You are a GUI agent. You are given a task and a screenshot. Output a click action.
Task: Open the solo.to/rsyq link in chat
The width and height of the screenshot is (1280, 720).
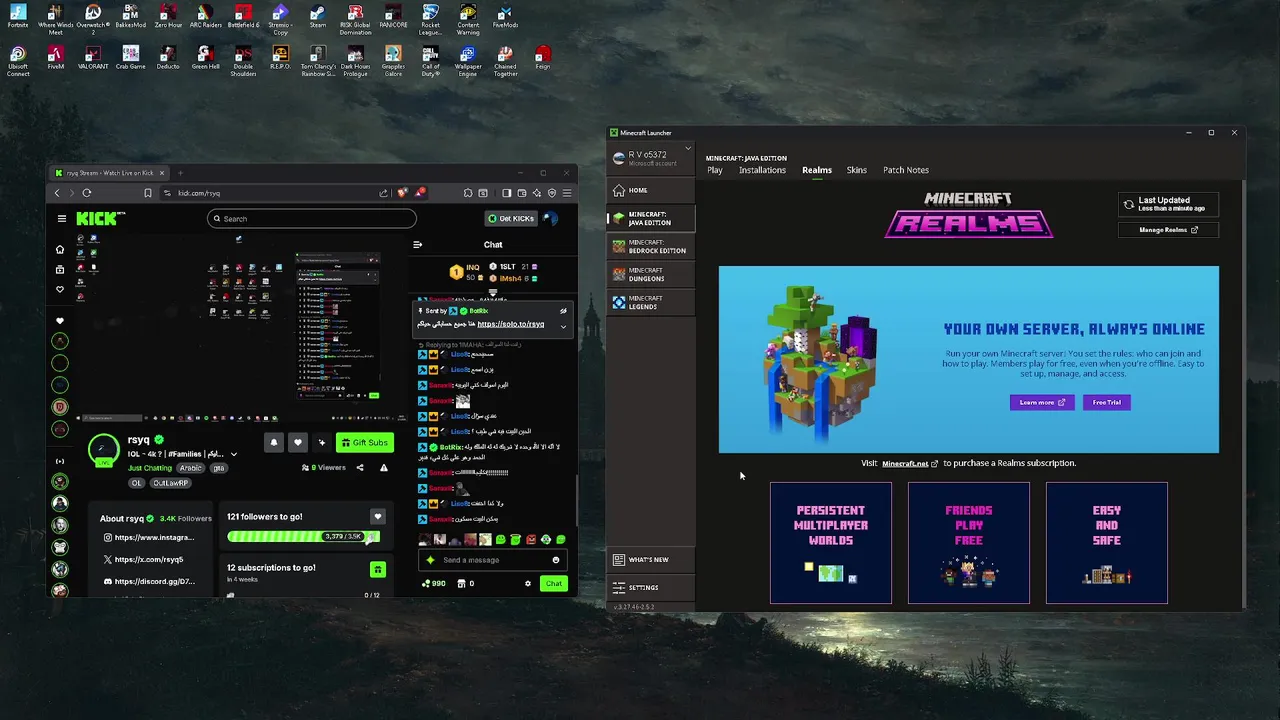511,324
